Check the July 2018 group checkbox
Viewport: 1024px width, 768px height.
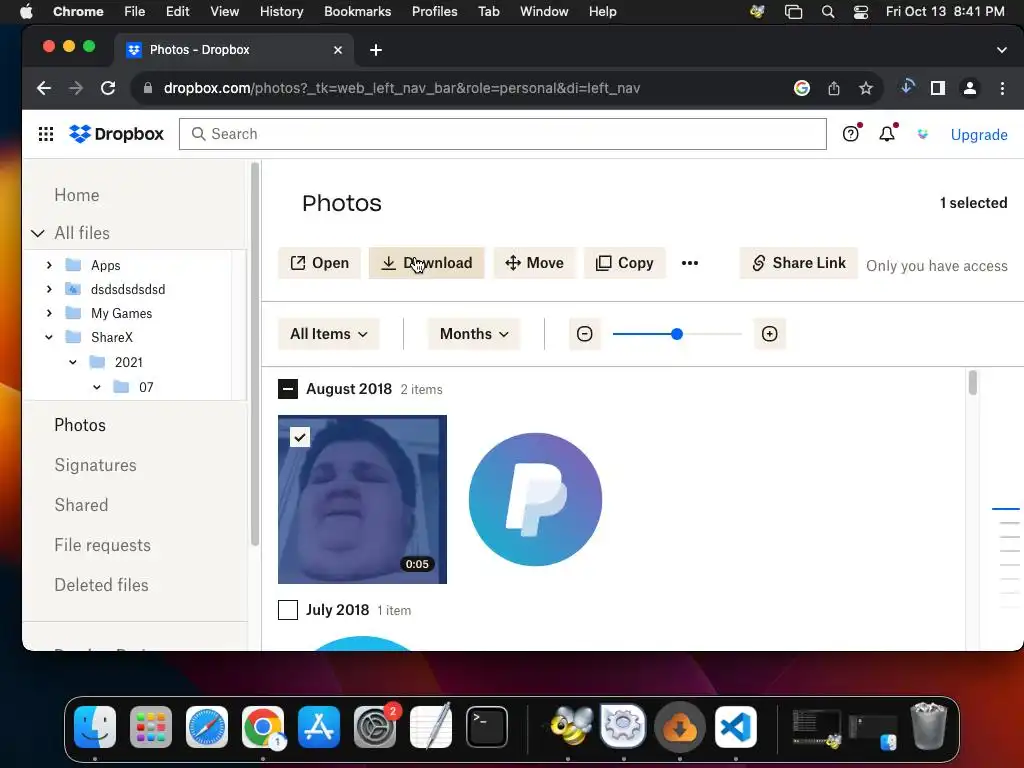[288, 610]
